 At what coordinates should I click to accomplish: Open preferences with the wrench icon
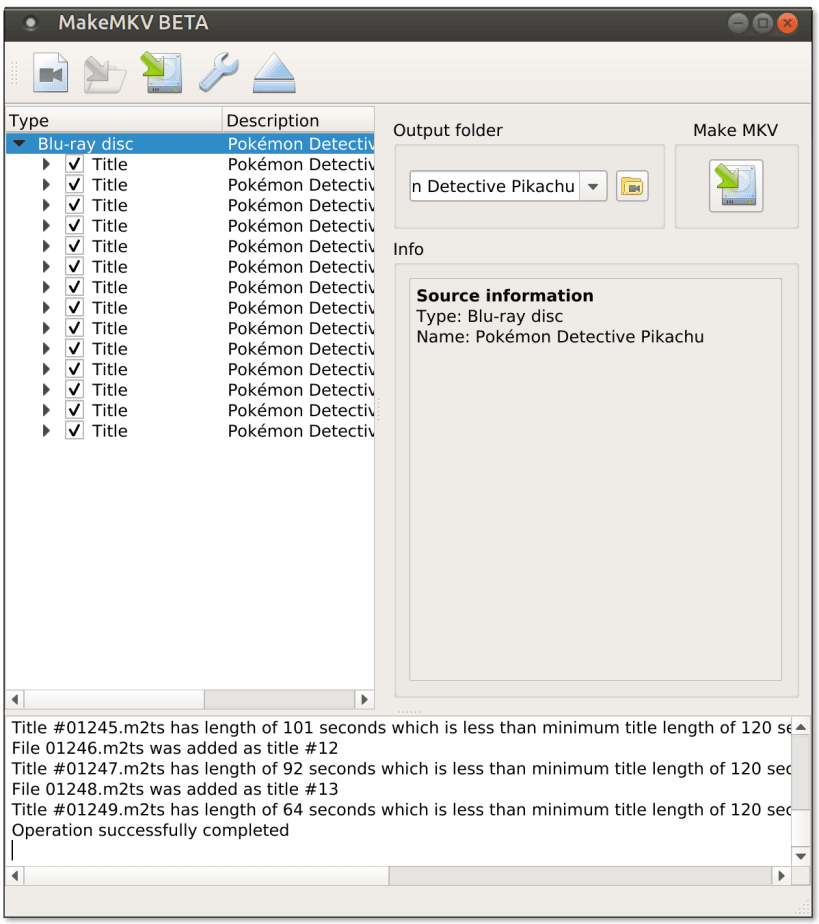coord(218,72)
